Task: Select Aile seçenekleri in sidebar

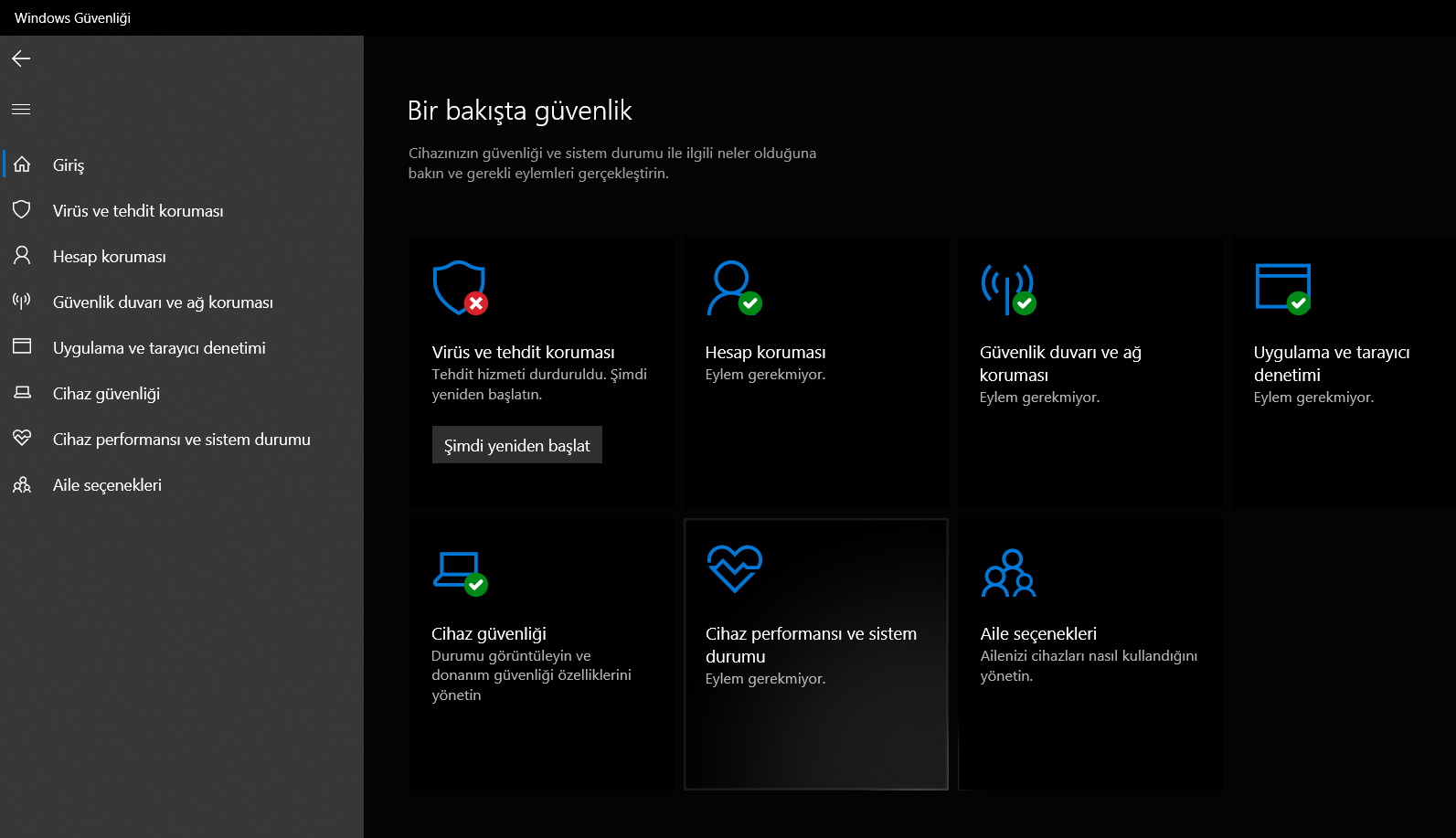Action: (183, 484)
